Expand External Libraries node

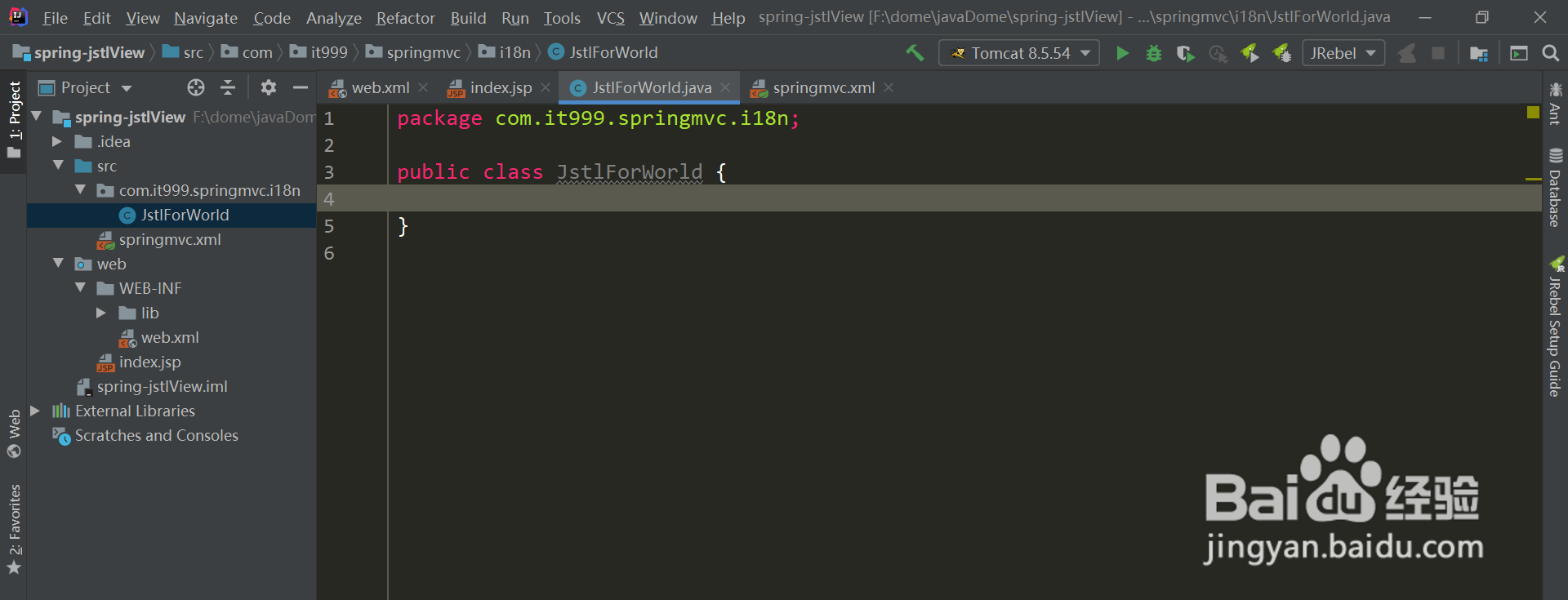(x=35, y=411)
